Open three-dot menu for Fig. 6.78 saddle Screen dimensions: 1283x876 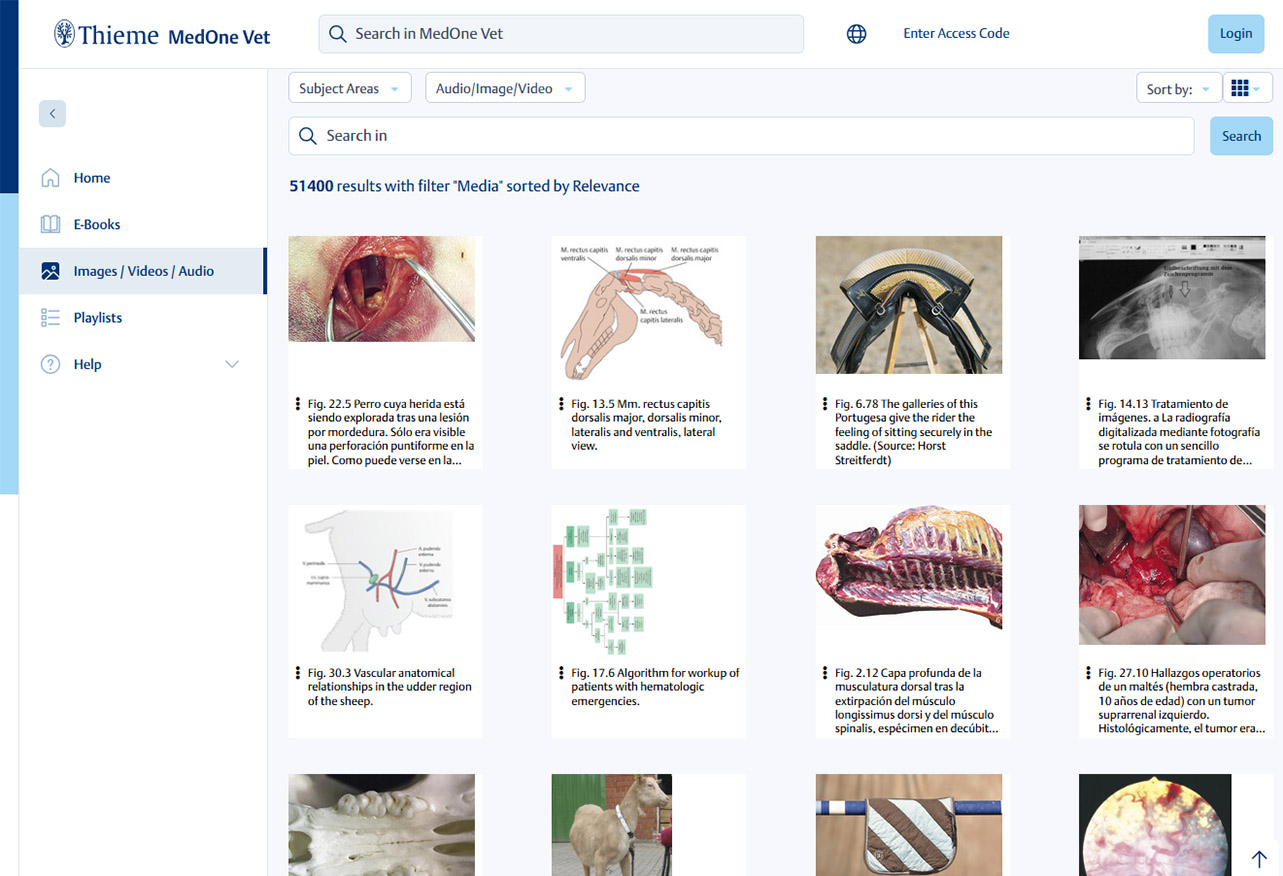click(x=824, y=404)
